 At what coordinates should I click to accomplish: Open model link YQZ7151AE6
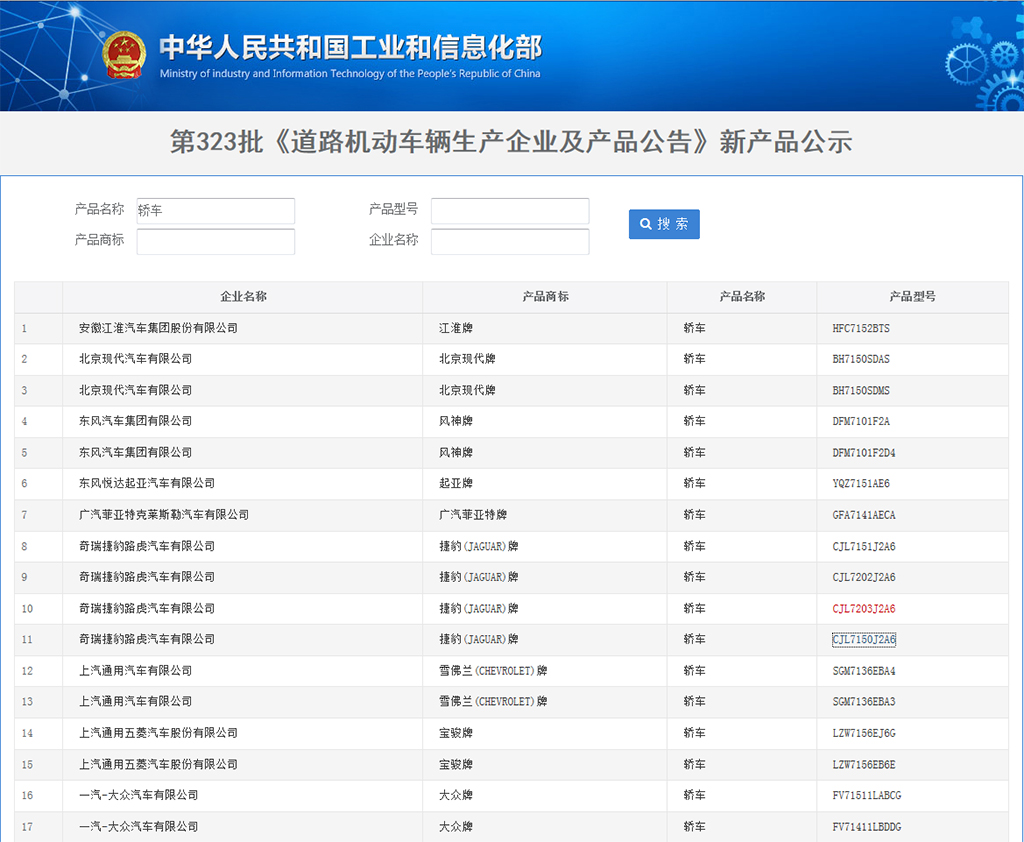point(861,483)
